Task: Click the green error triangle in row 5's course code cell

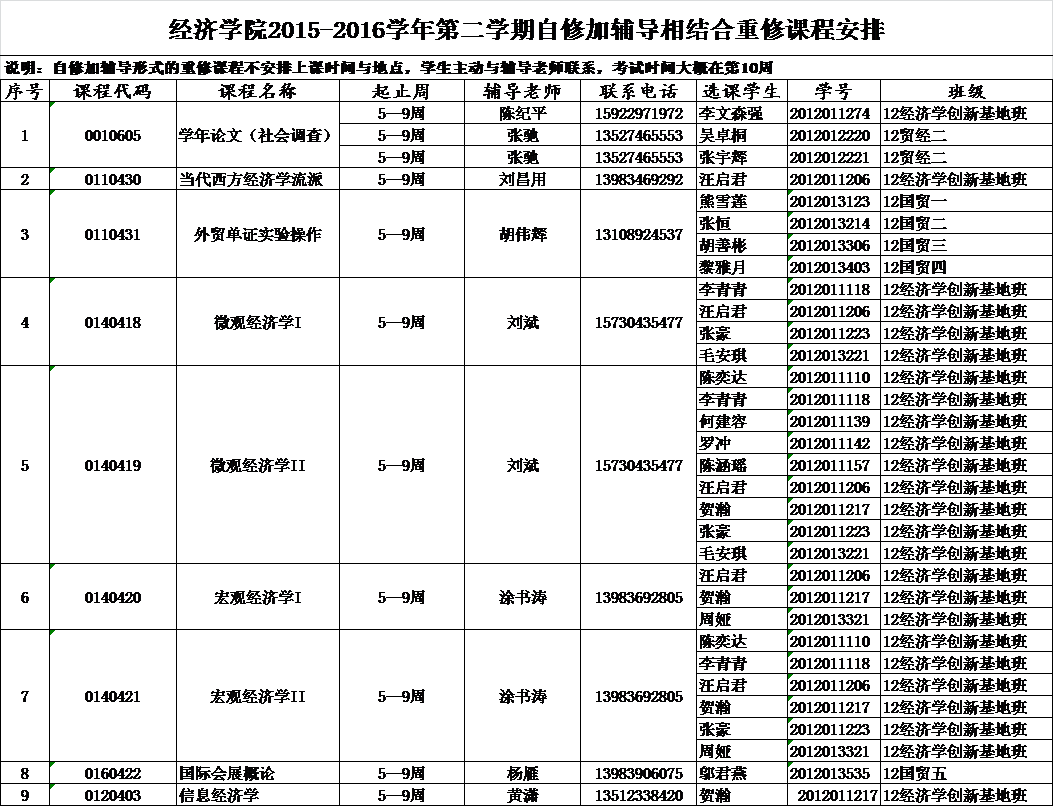Action: pyautogui.click(x=51, y=369)
